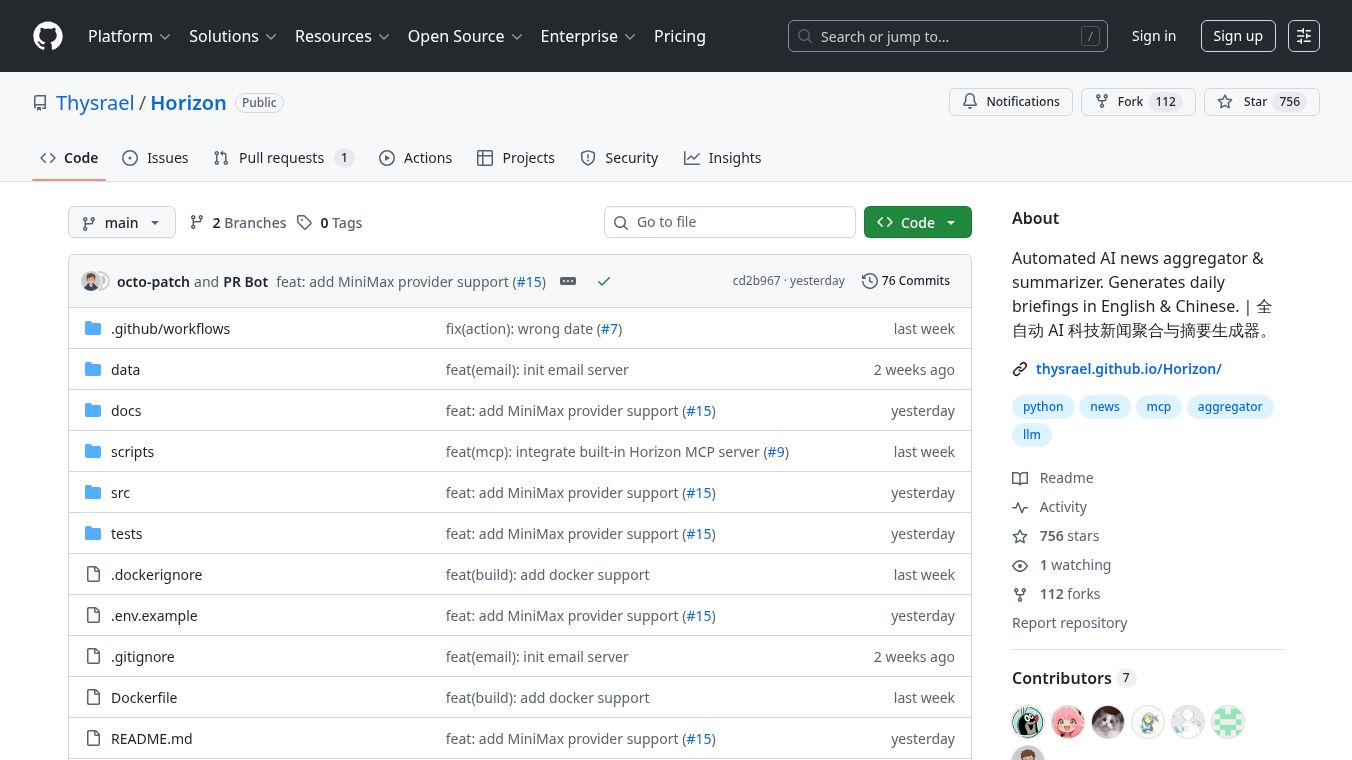
Task: Click the accessibility settings icon at top right
Action: (x=1303, y=36)
